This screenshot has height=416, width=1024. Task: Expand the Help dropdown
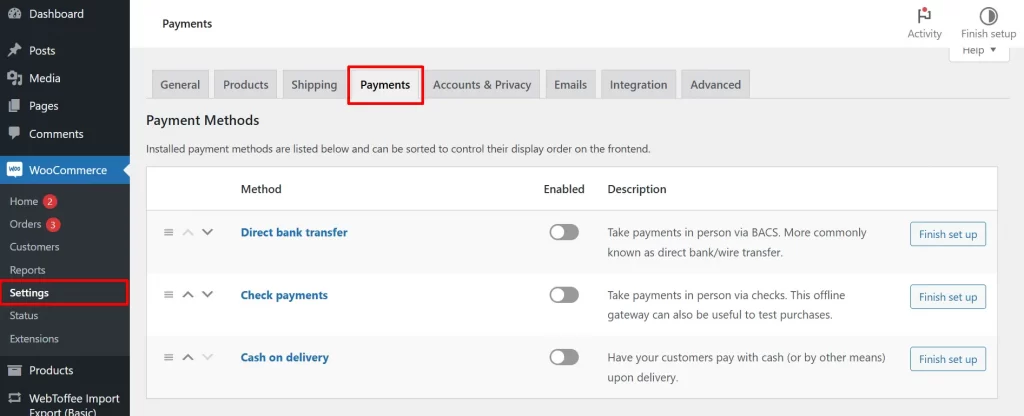tap(978, 51)
